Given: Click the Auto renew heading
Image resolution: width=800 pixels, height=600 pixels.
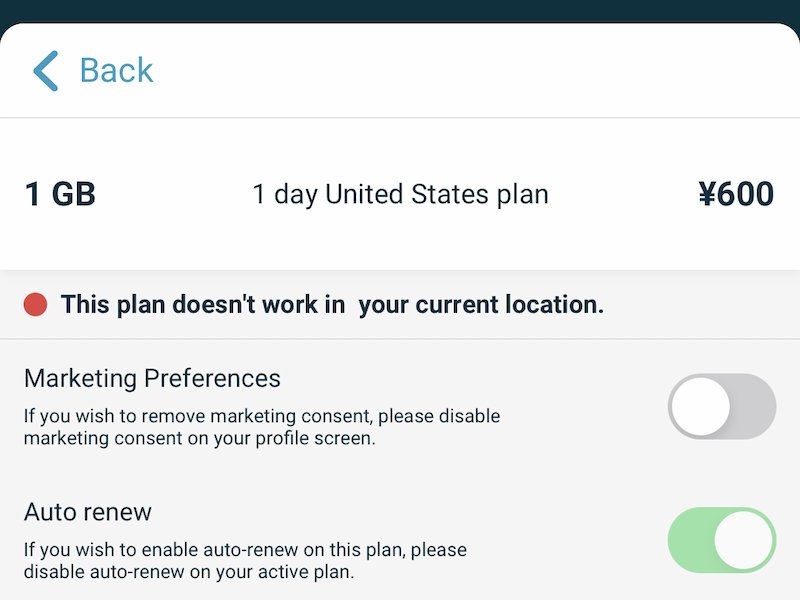Looking at the screenshot, I should pos(88,513).
